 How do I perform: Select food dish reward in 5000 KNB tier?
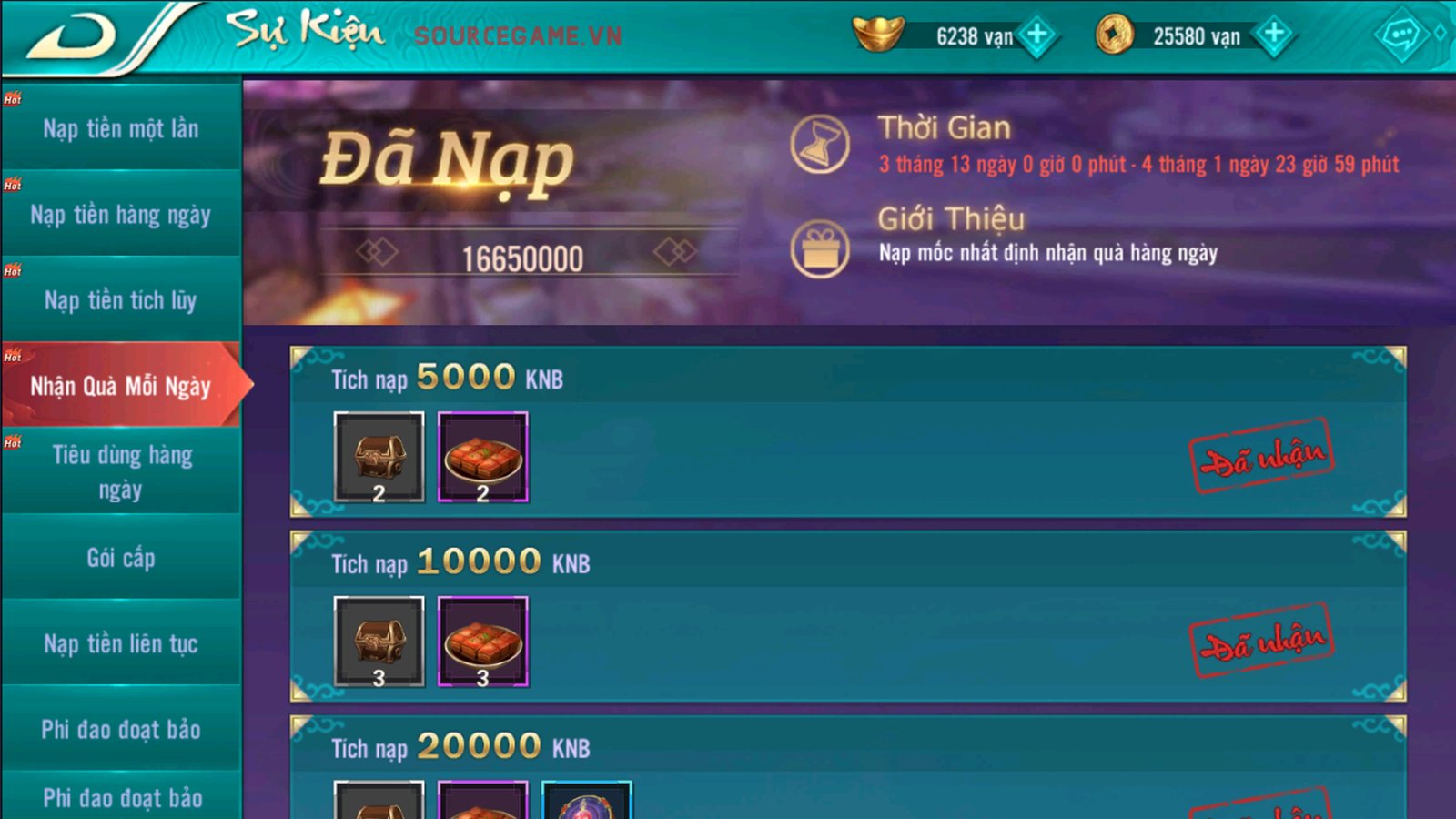click(483, 457)
